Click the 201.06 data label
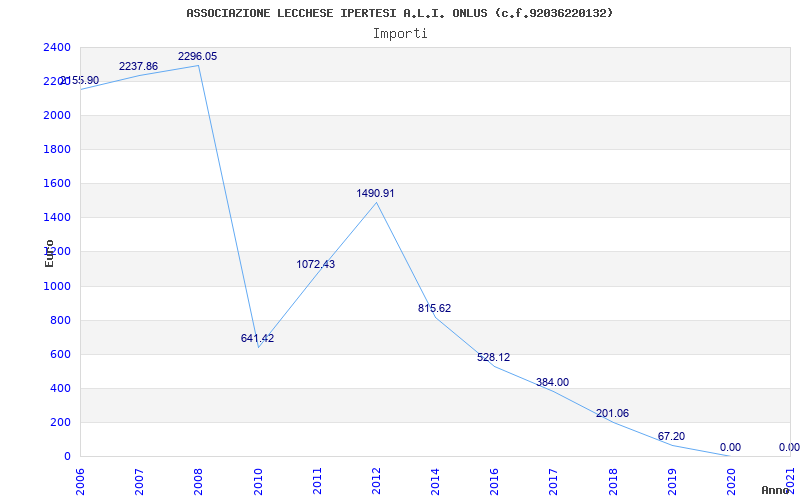Viewport: 800px width, 500px height. click(x=612, y=413)
